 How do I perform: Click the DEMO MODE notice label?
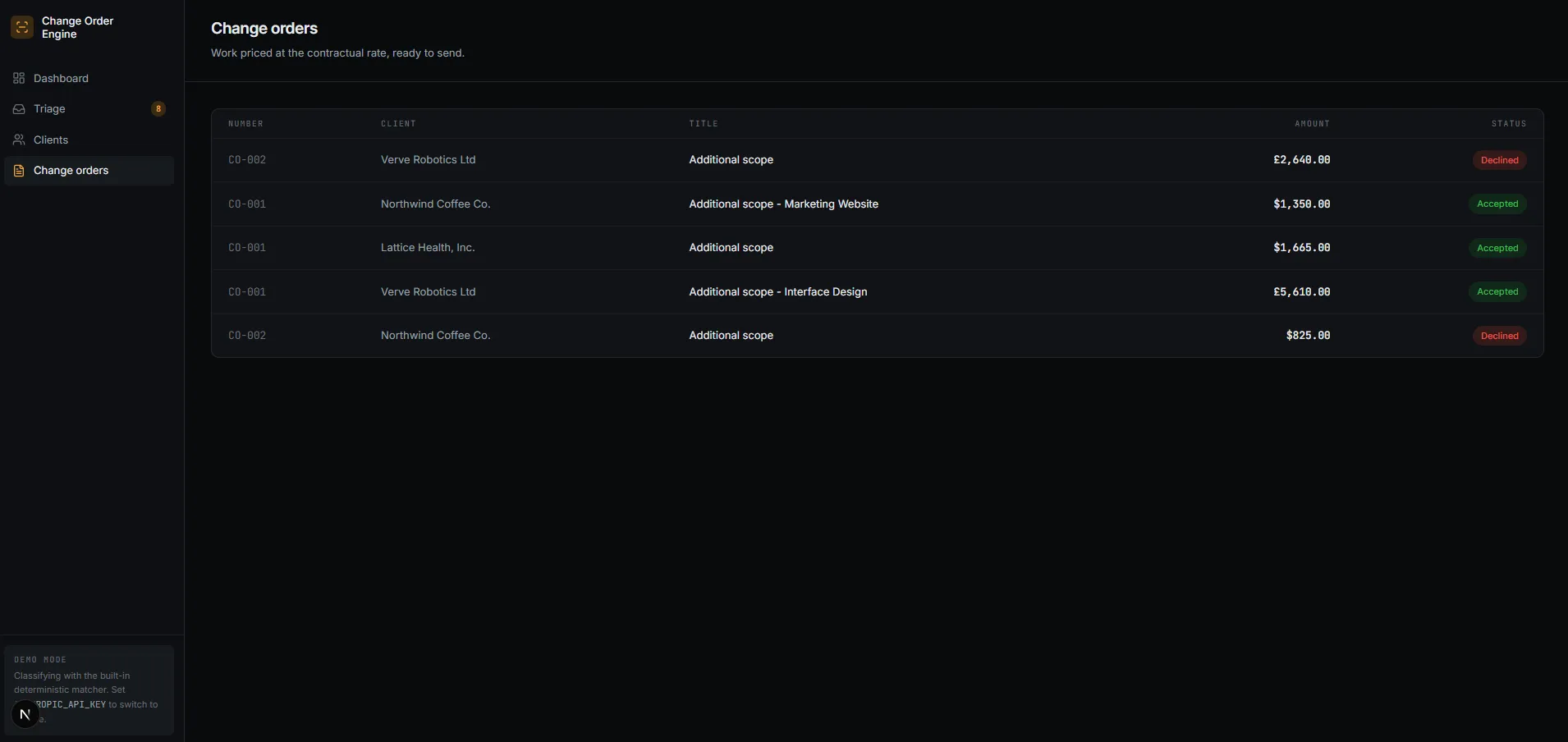40,660
